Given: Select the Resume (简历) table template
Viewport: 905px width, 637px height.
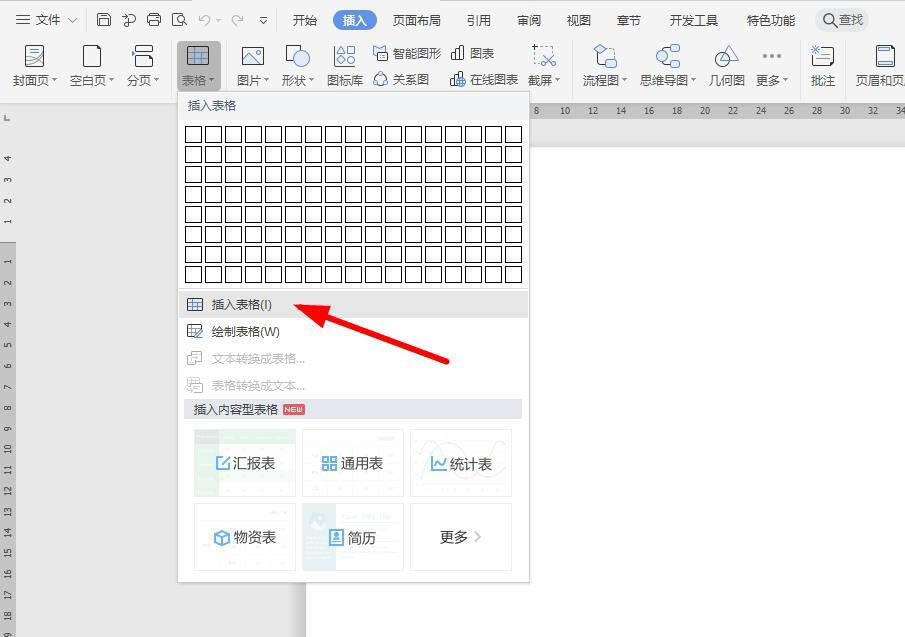Looking at the screenshot, I should click(353, 537).
